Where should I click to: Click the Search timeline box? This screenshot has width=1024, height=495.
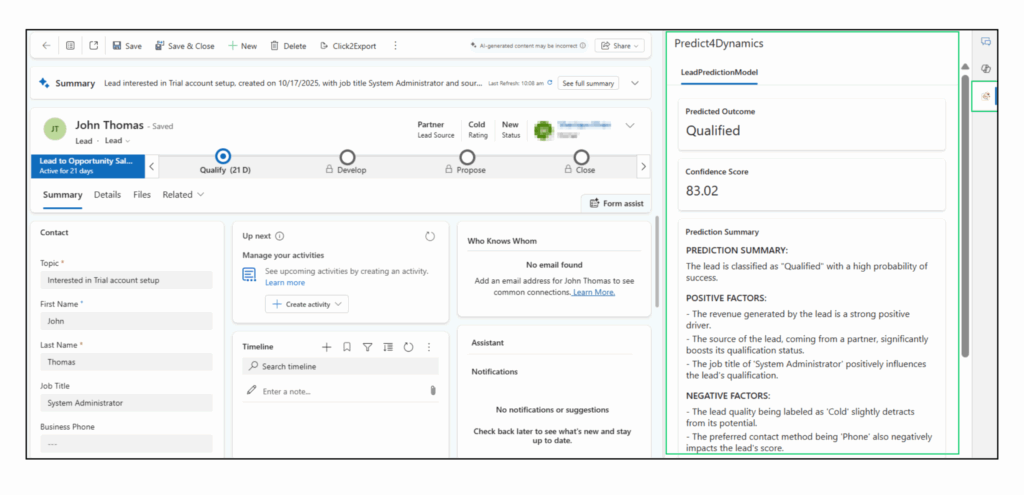(x=340, y=366)
